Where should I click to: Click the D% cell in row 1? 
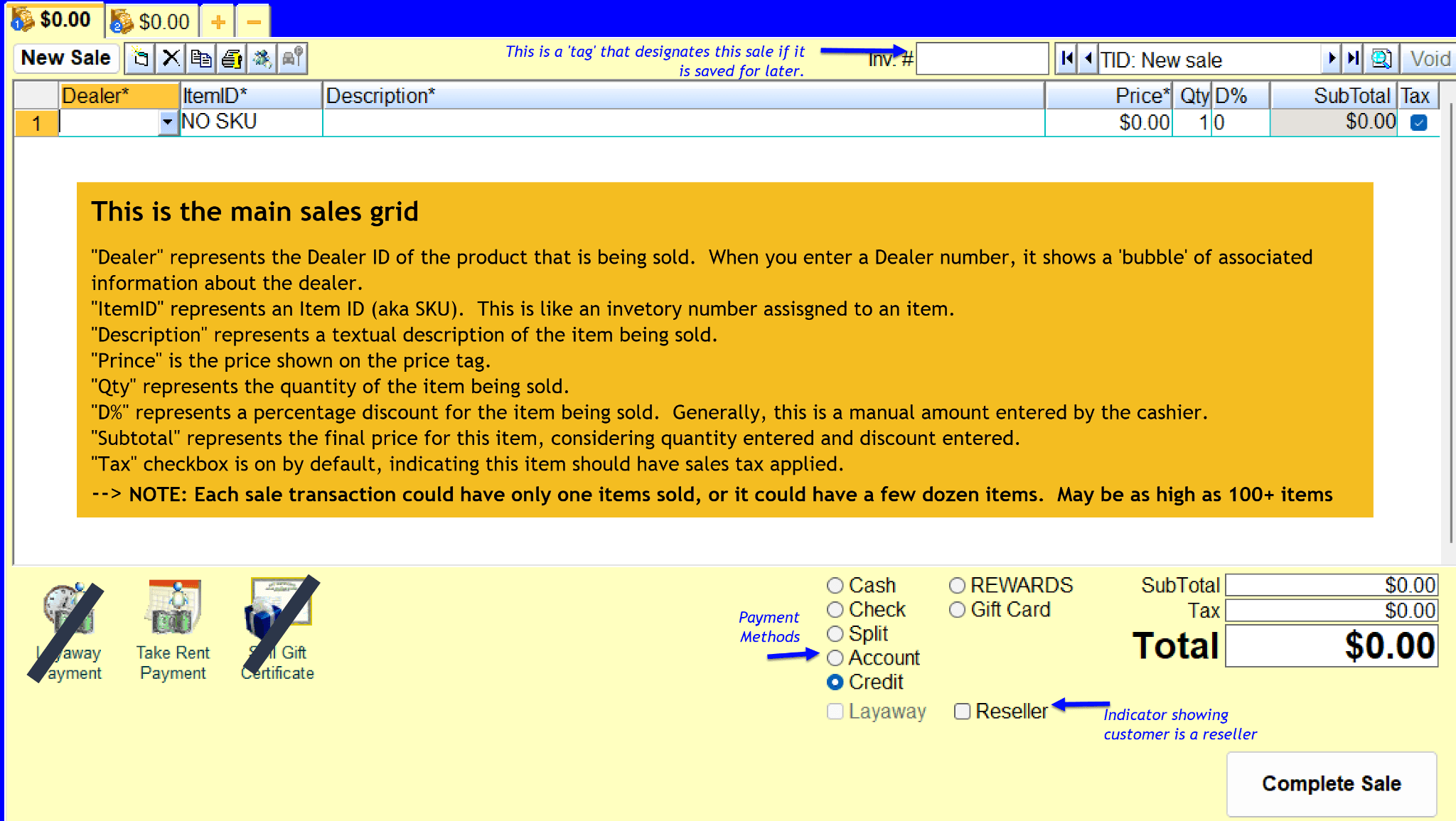point(1241,122)
